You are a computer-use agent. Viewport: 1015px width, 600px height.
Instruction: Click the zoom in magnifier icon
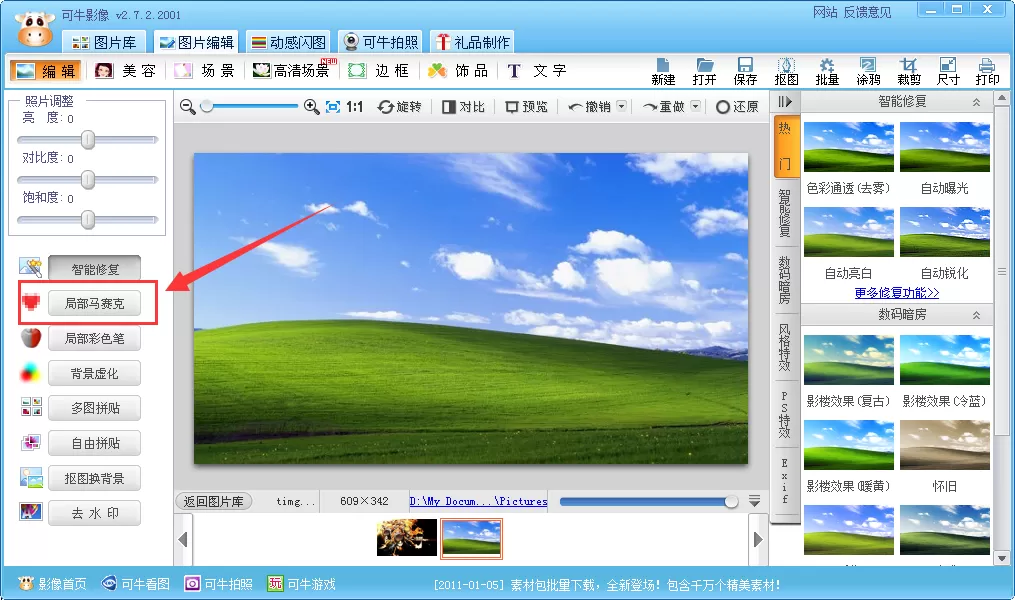click(x=311, y=107)
